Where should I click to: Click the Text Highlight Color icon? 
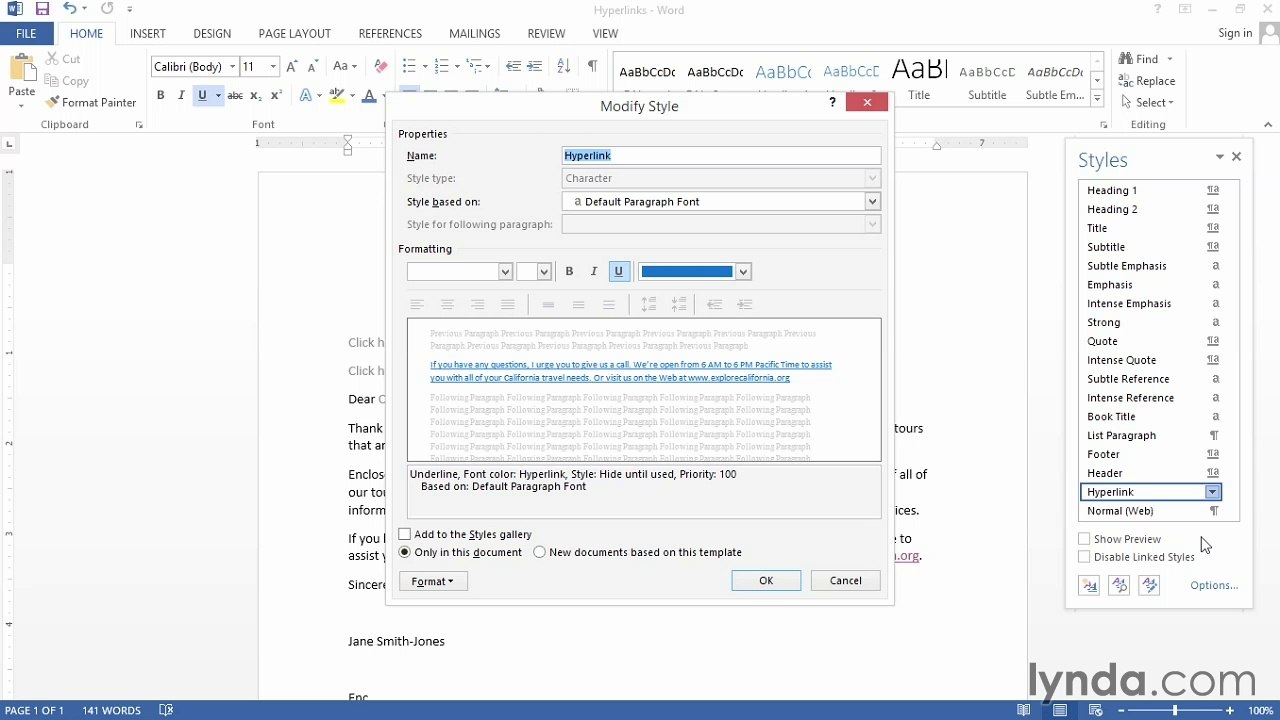coord(337,96)
